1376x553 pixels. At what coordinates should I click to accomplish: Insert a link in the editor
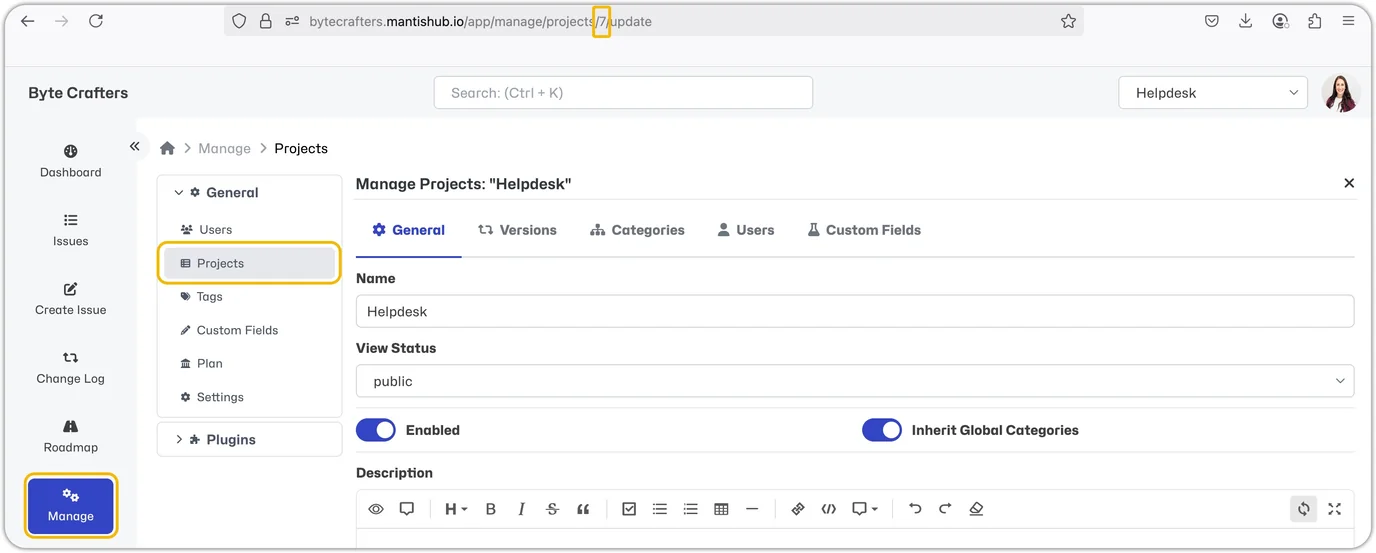798,509
